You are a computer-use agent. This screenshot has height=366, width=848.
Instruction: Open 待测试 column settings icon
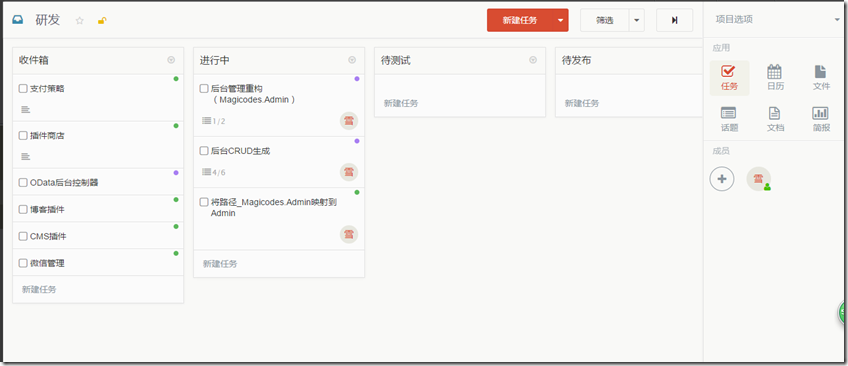click(x=533, y=60)
